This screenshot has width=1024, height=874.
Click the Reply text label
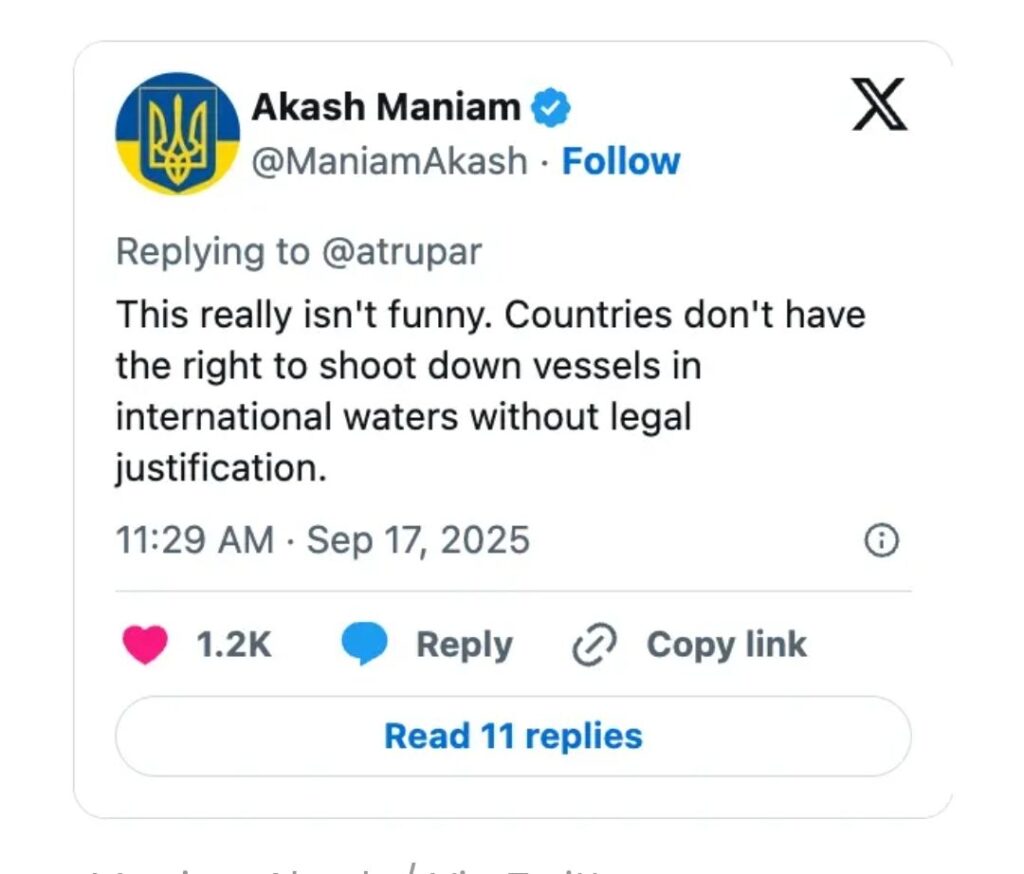tap(464, 645)
